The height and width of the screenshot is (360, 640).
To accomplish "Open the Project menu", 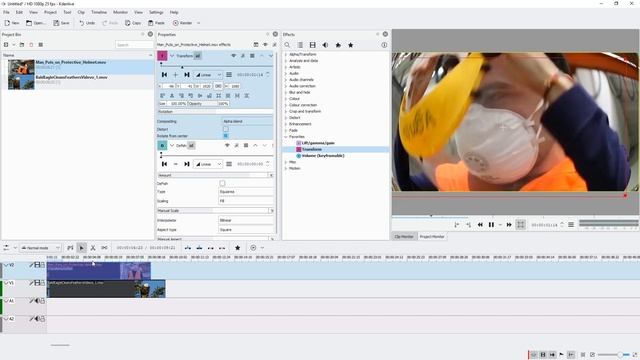I will tap(50, 12).
